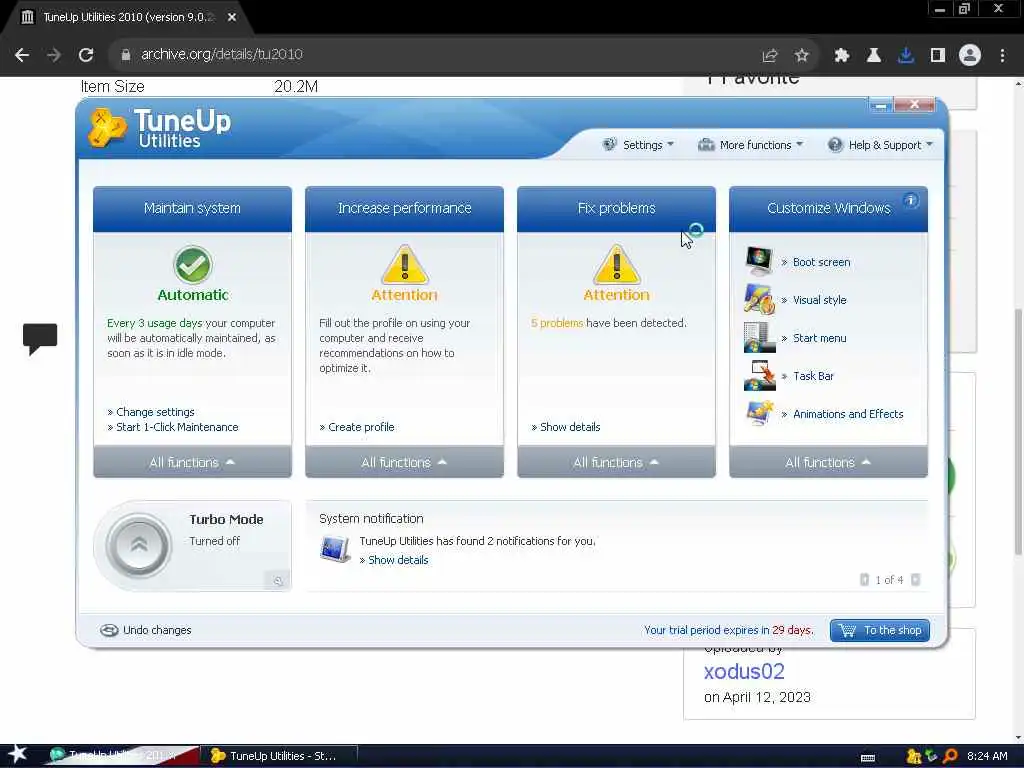
Task: Expand All functions under Customize Windows
Action: (828, 462)
